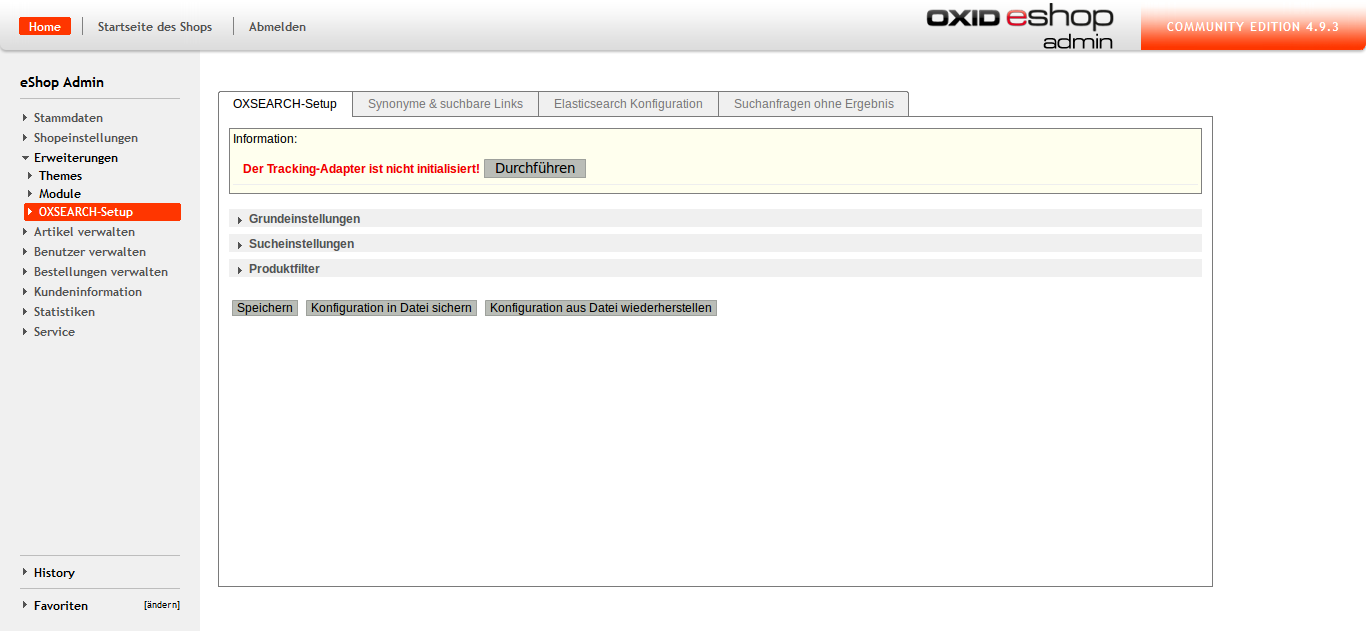Screen dimensions: 1366x631
Task: Collapse the Erweiterungen menu
Action: pos(76,158)
